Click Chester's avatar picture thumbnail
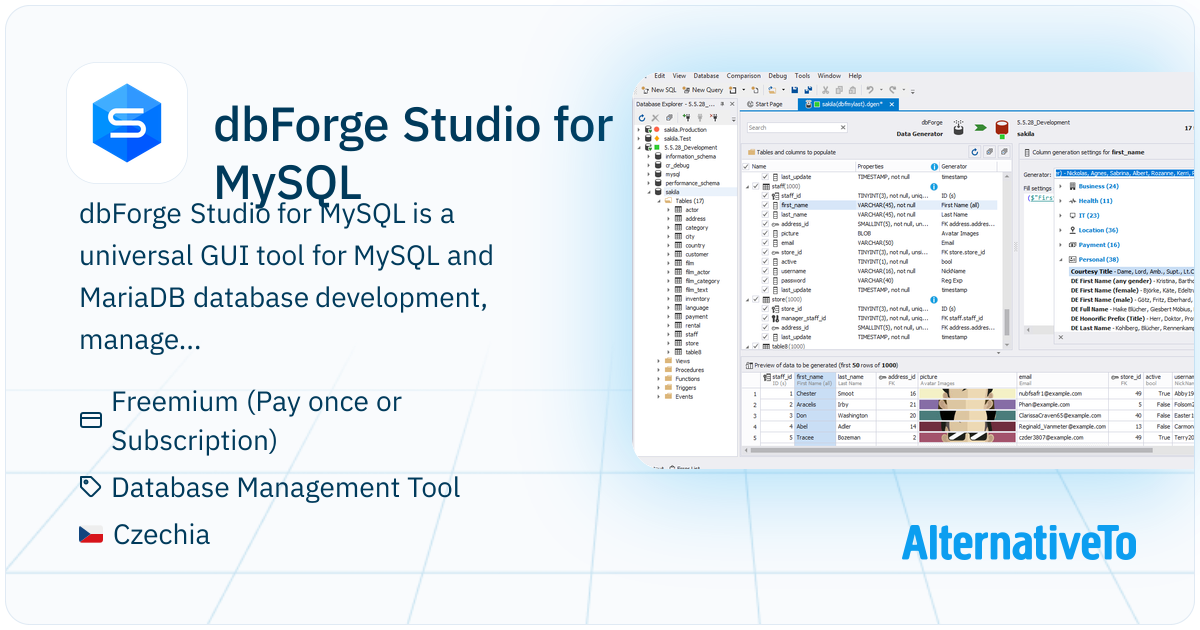 967,394
